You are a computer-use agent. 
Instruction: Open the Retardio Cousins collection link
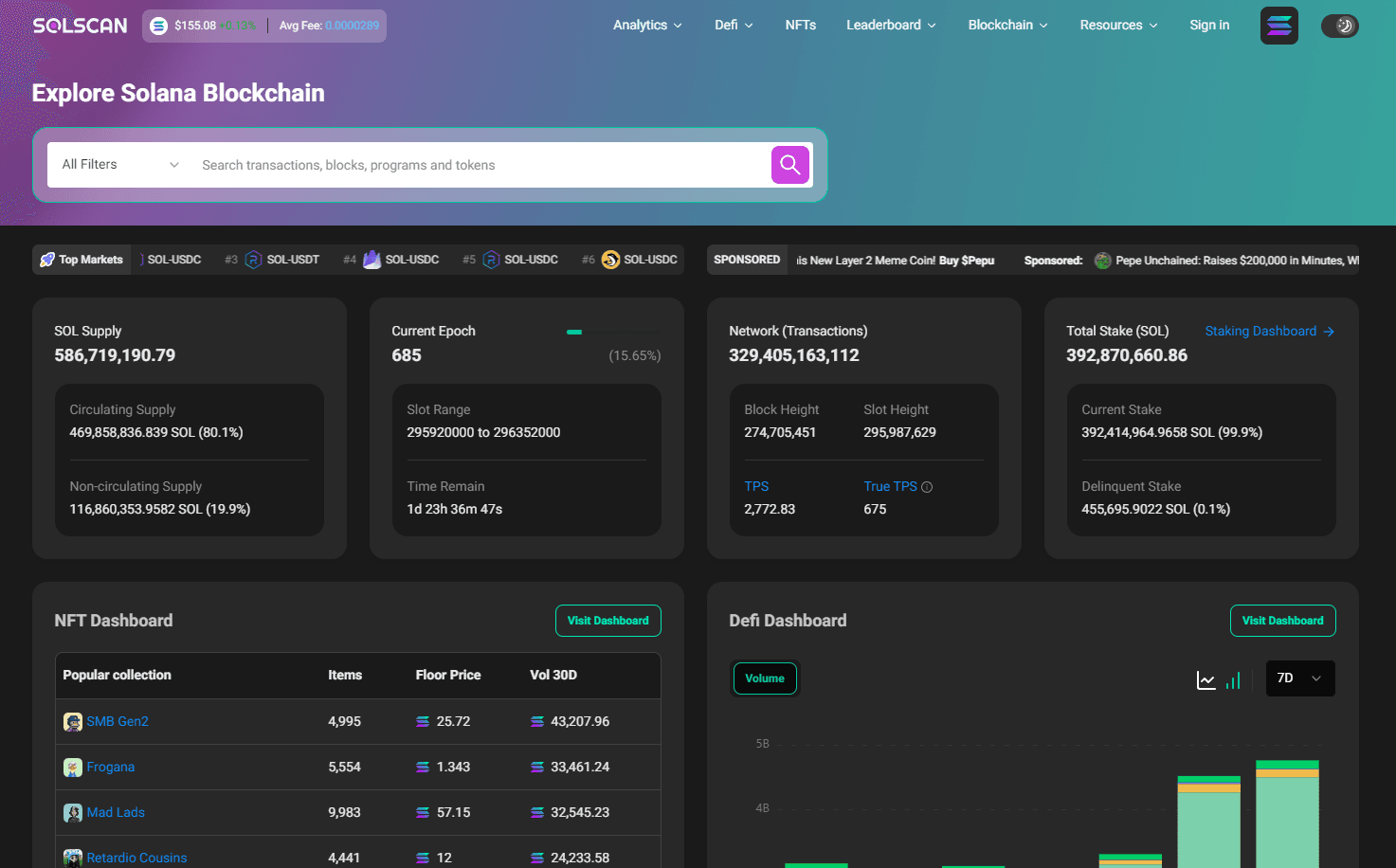136,858
